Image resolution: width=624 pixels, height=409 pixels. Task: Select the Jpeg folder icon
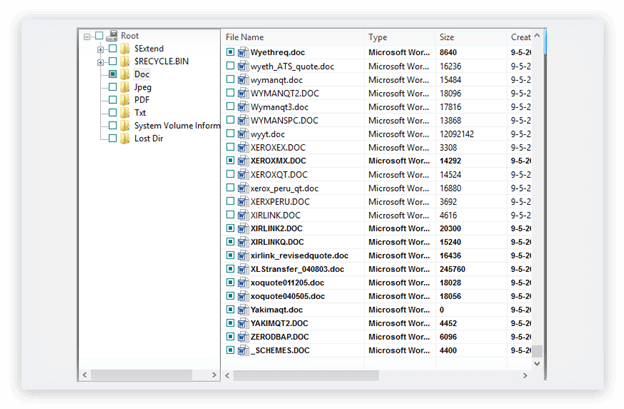tap(125, 87)
